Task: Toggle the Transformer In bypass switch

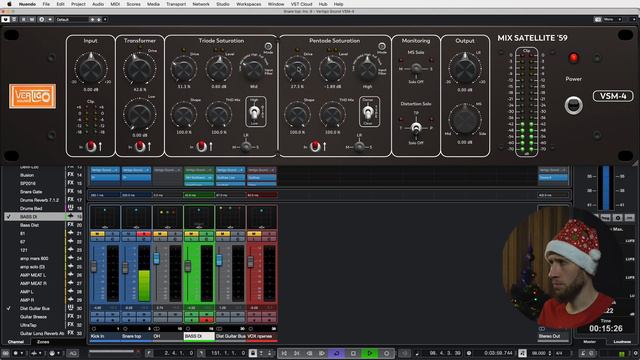Action: point(140,146)
